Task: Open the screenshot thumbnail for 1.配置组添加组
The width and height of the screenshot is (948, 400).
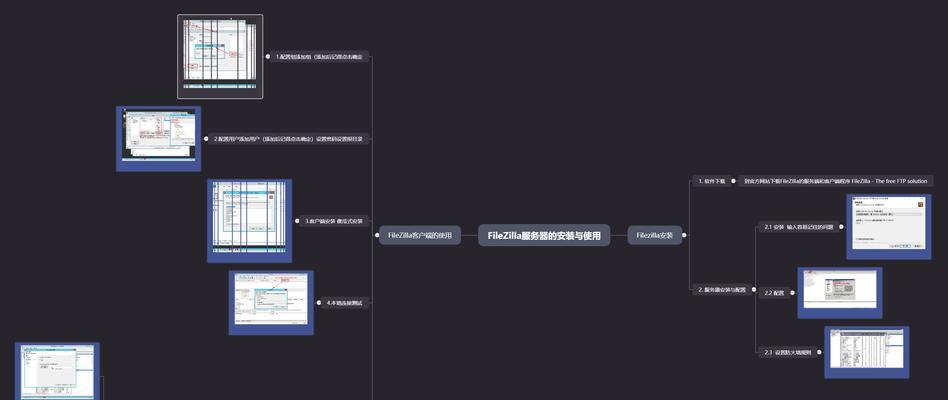Action: pyautogui.click(x=220, y=56)
